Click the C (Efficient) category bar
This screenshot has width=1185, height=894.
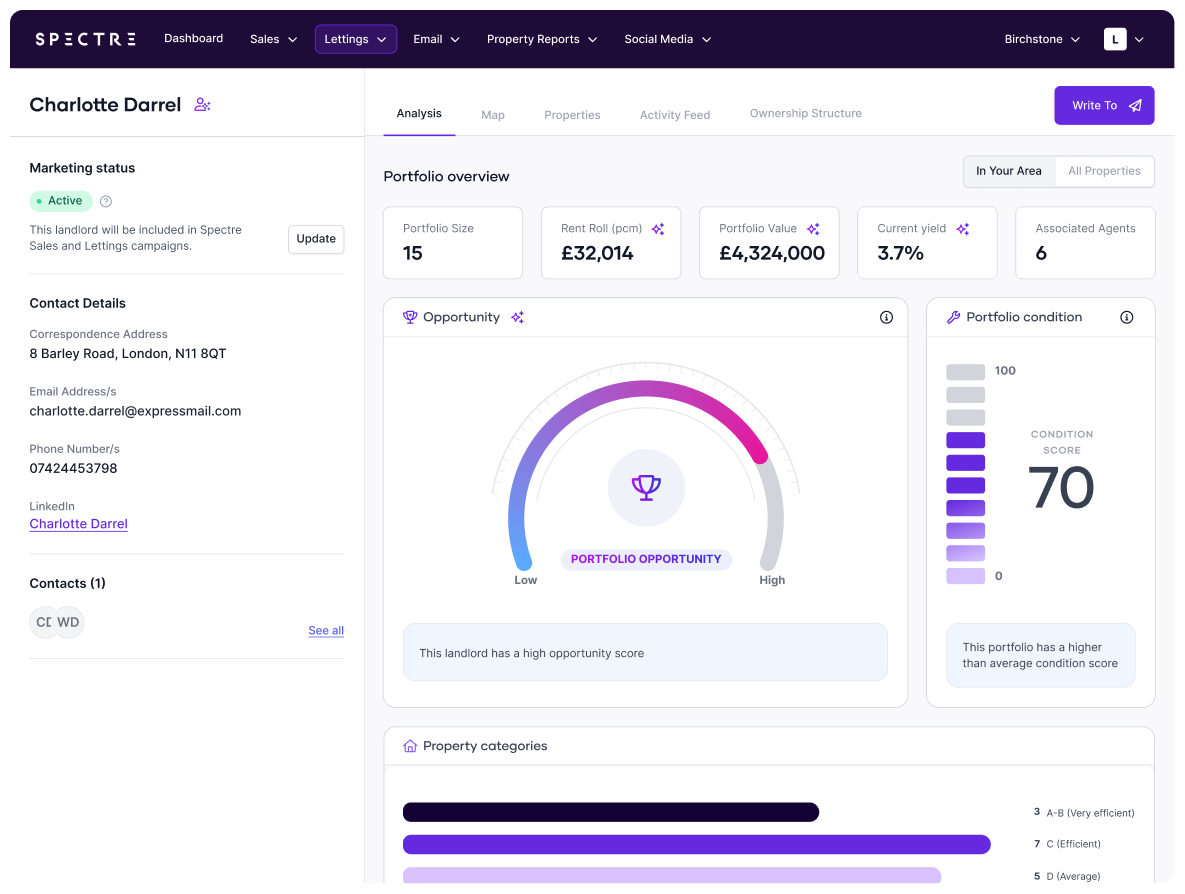pos(695,844)
